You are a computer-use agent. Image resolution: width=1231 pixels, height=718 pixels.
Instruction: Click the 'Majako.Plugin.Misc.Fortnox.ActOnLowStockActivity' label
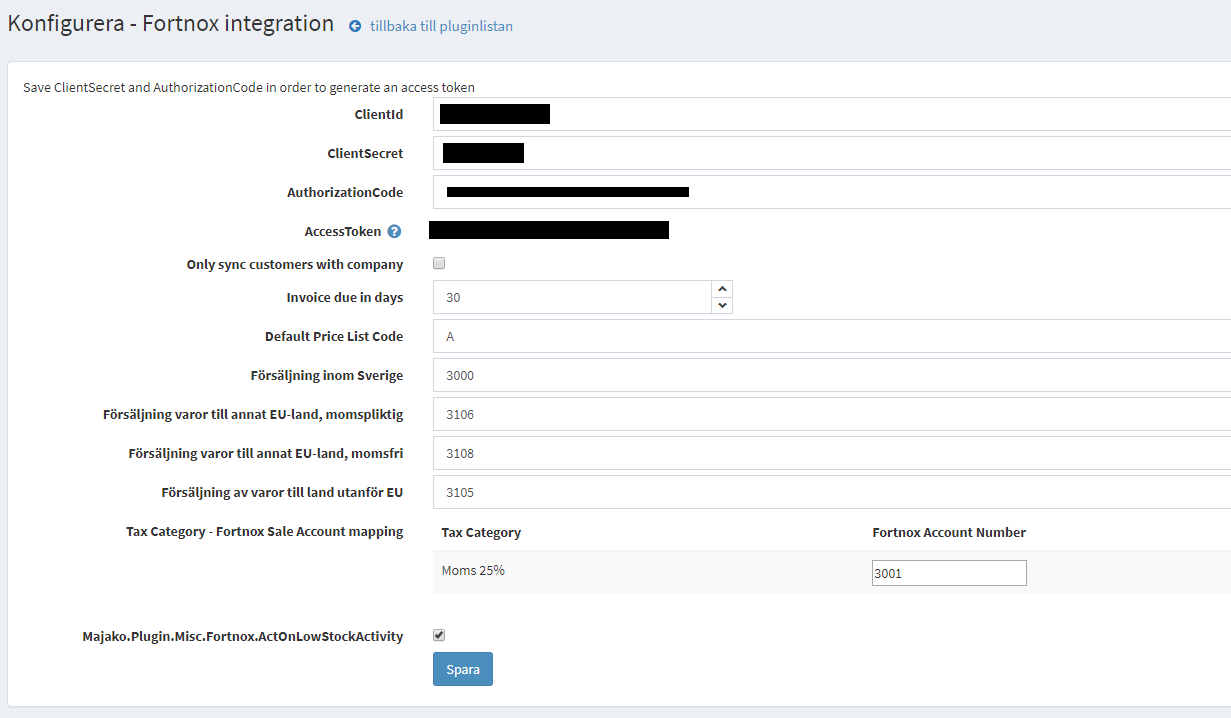243,636
